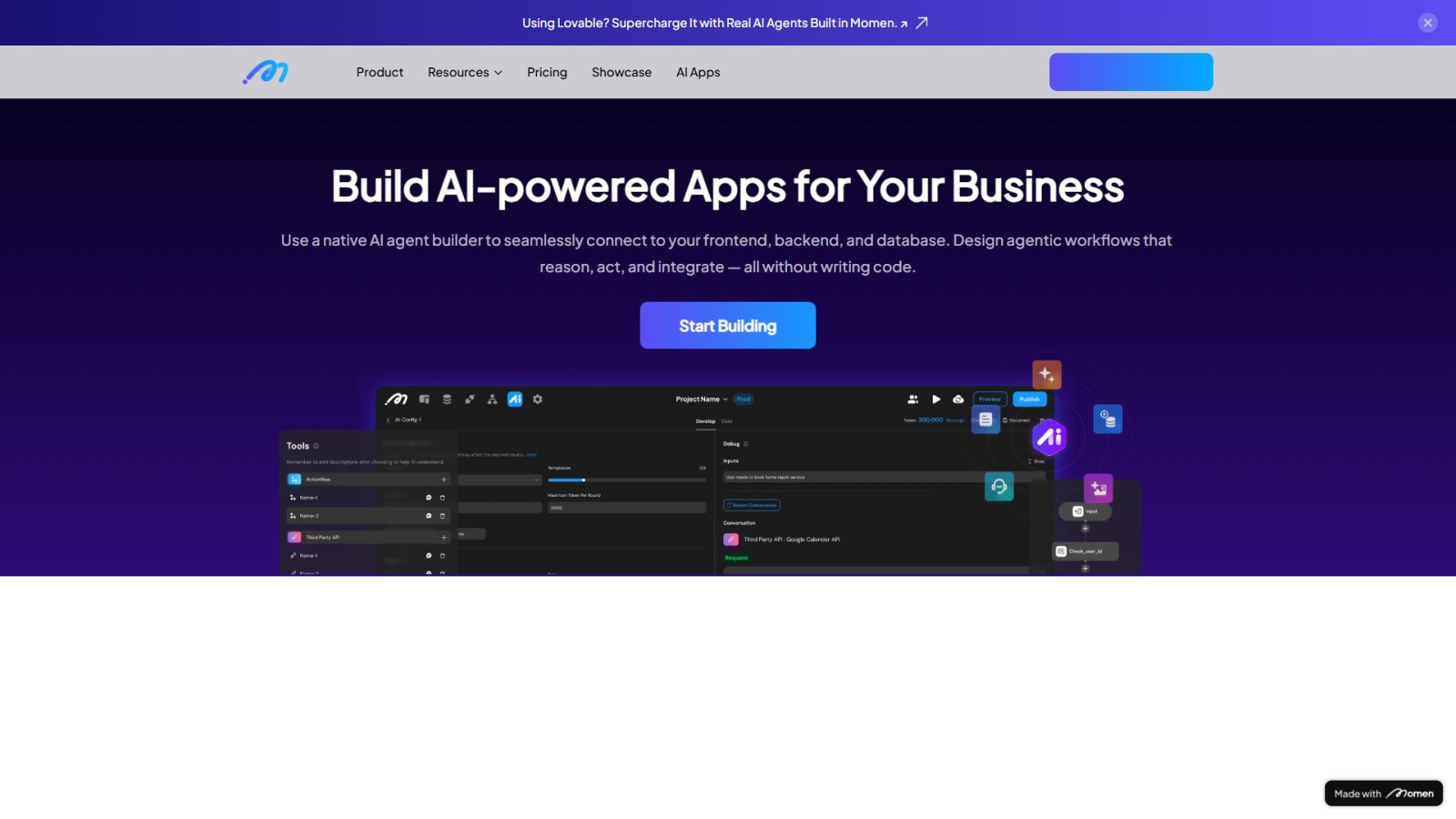Select the database icon in the editor toolbar
This screenshot has height=819, width=1456.
[x=447, y=399]
